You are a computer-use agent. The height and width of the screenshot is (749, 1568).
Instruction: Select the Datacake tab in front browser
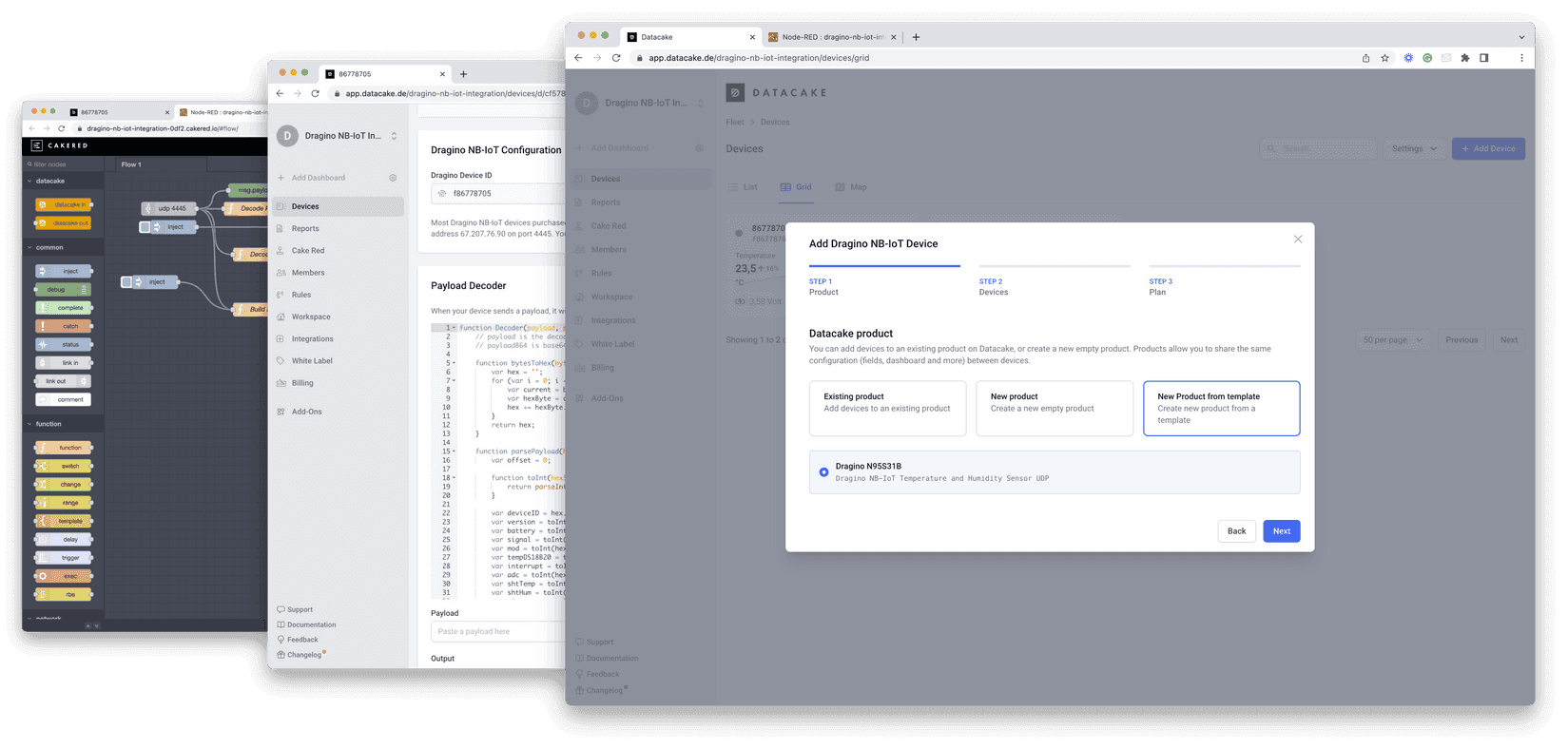(690, 37)
